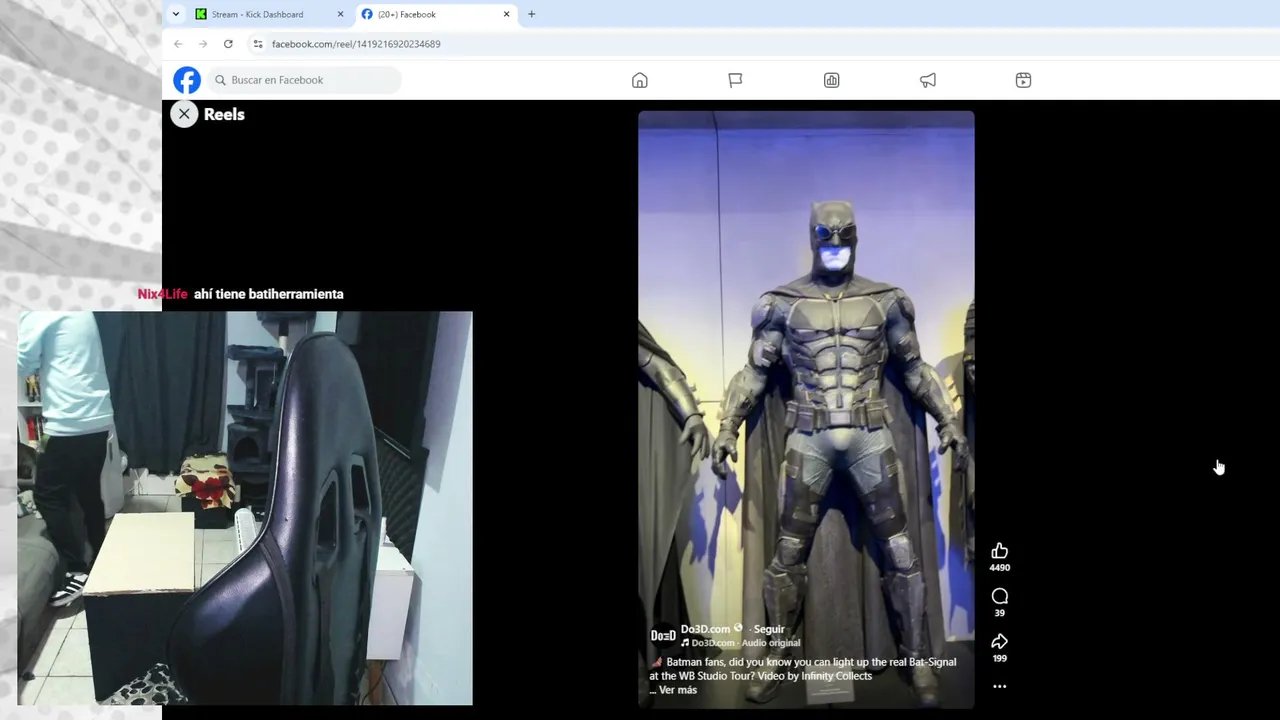The image size is (1280, 720).
Task: Click the 199 shares count
Action: pos(999,658)
